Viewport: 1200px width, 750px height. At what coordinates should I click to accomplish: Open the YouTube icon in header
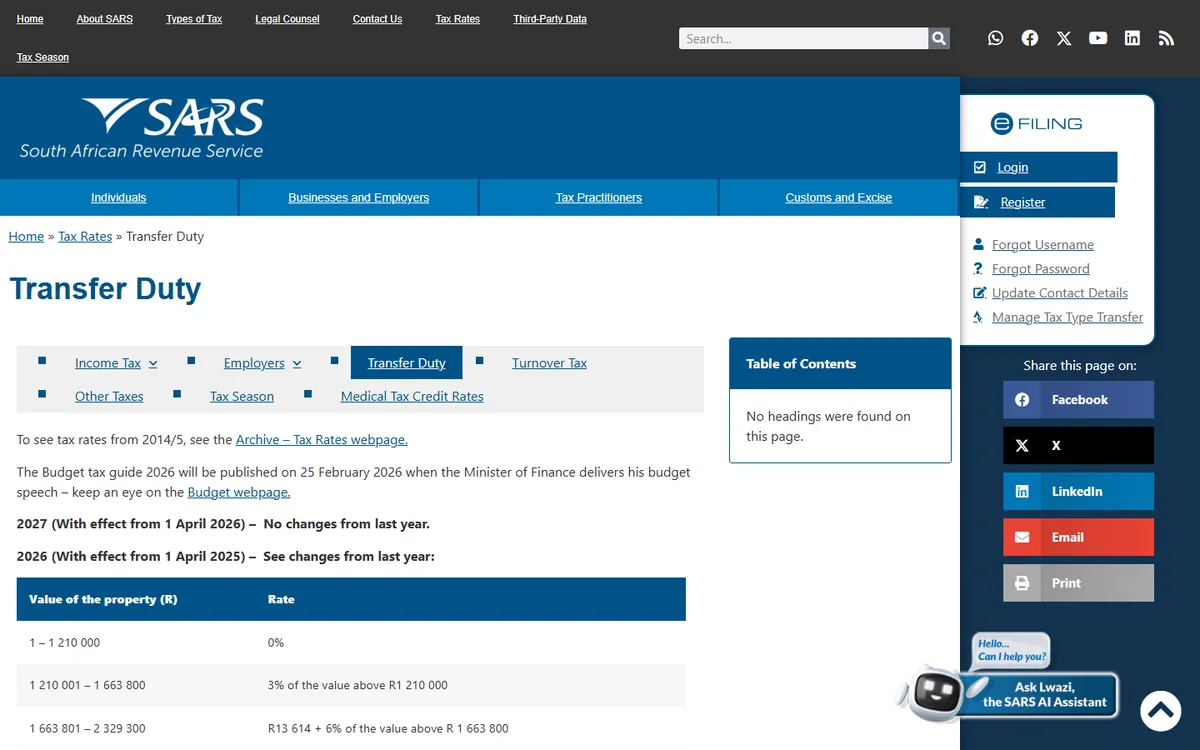pos(1098,38)
